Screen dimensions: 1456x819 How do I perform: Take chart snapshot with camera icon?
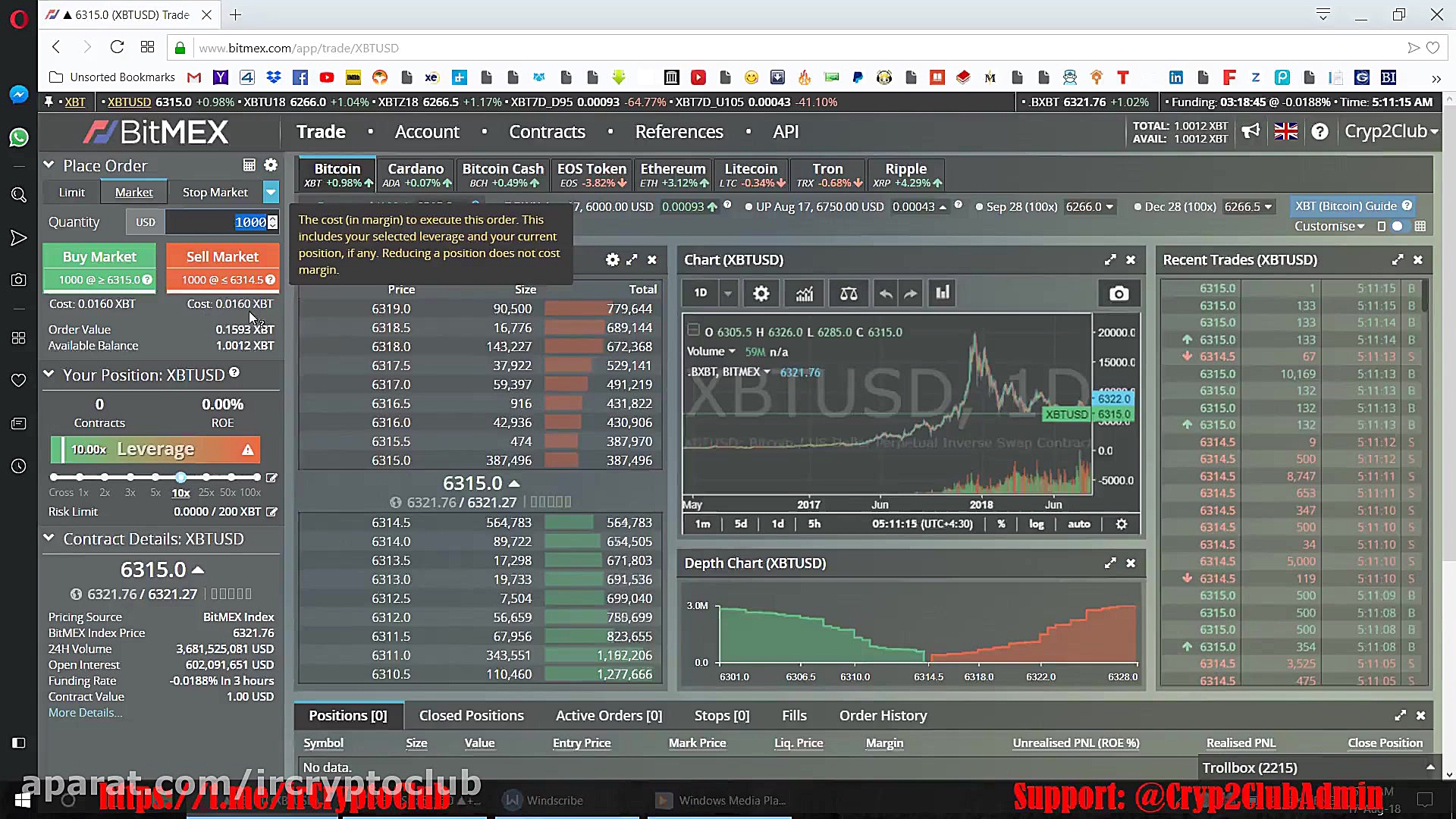click(x=1119, y=293)
